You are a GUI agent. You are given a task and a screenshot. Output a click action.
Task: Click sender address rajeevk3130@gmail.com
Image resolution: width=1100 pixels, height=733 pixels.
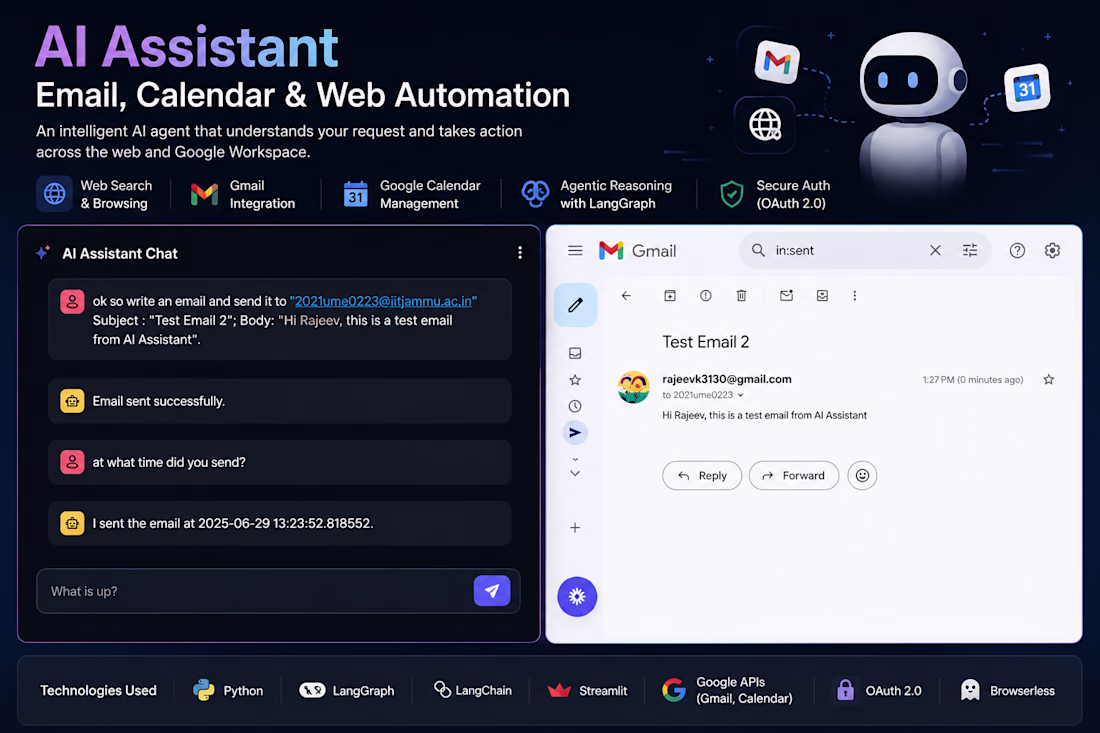pos(727,379)
